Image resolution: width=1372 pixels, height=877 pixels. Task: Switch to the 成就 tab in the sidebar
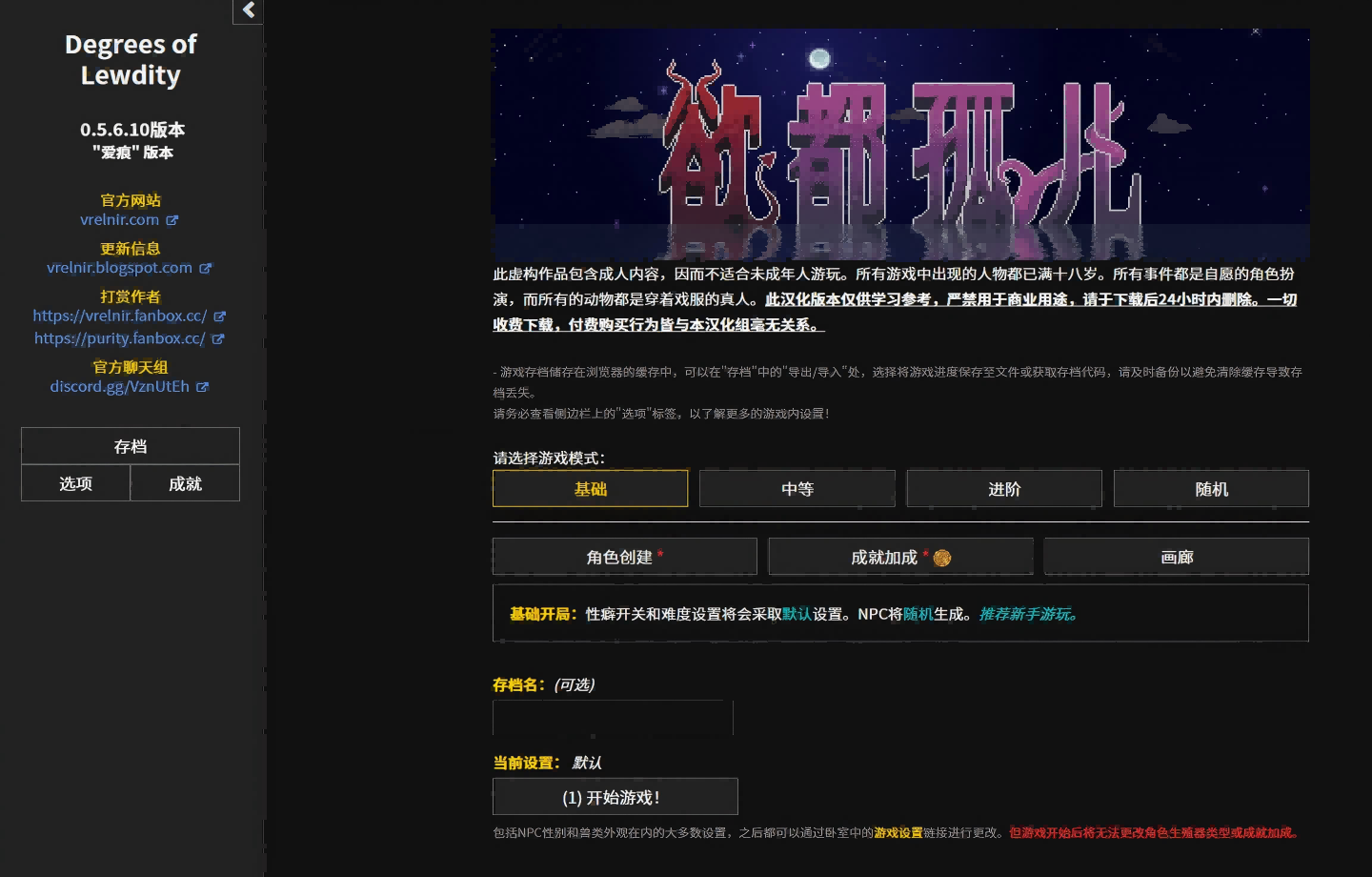(x=185, y=483)
